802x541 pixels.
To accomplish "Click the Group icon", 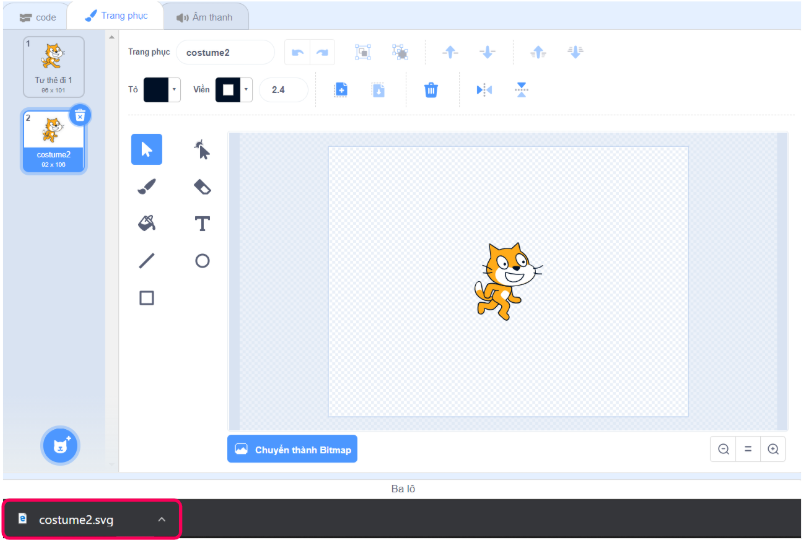I will tap(363, 52).
